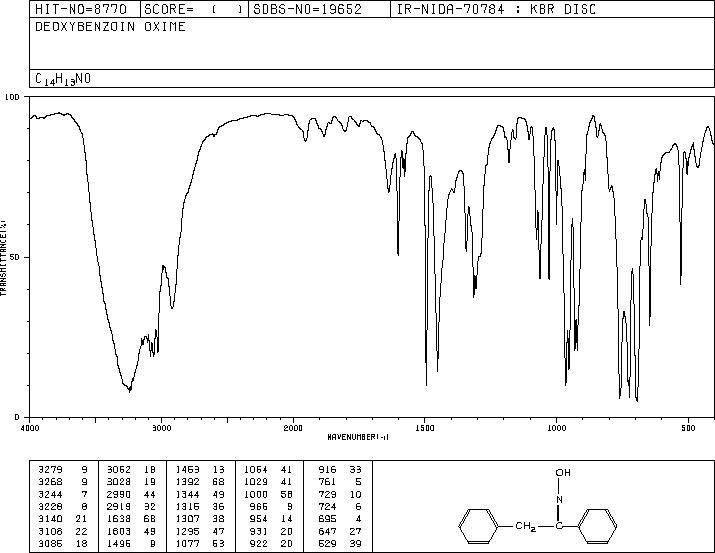Click the OH group in the structure
Viewport: 715px width, 553px height.
[563, 473]
